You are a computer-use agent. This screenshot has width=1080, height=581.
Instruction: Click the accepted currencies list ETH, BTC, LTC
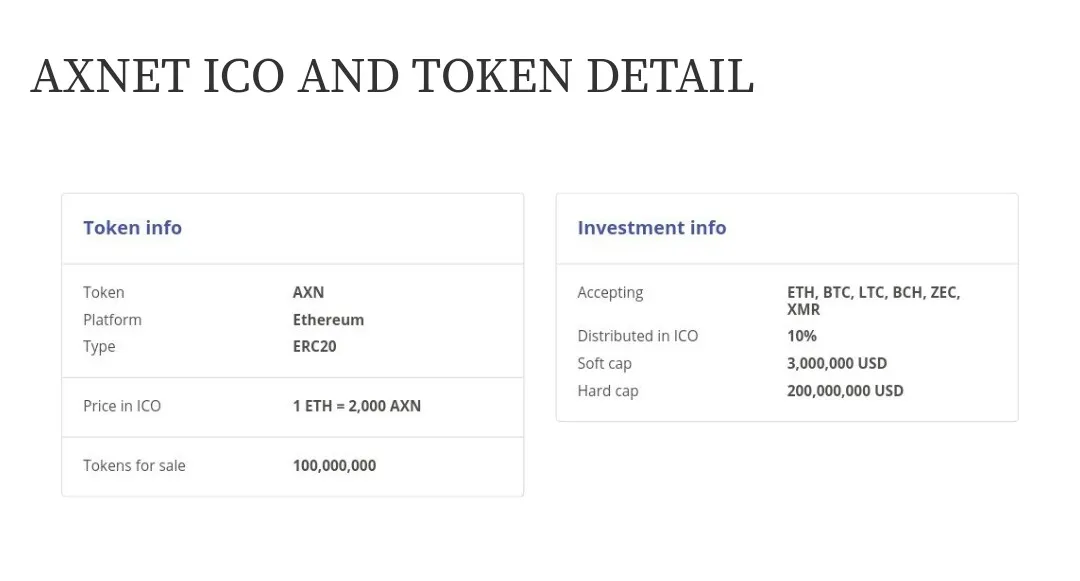pos(873,301)
